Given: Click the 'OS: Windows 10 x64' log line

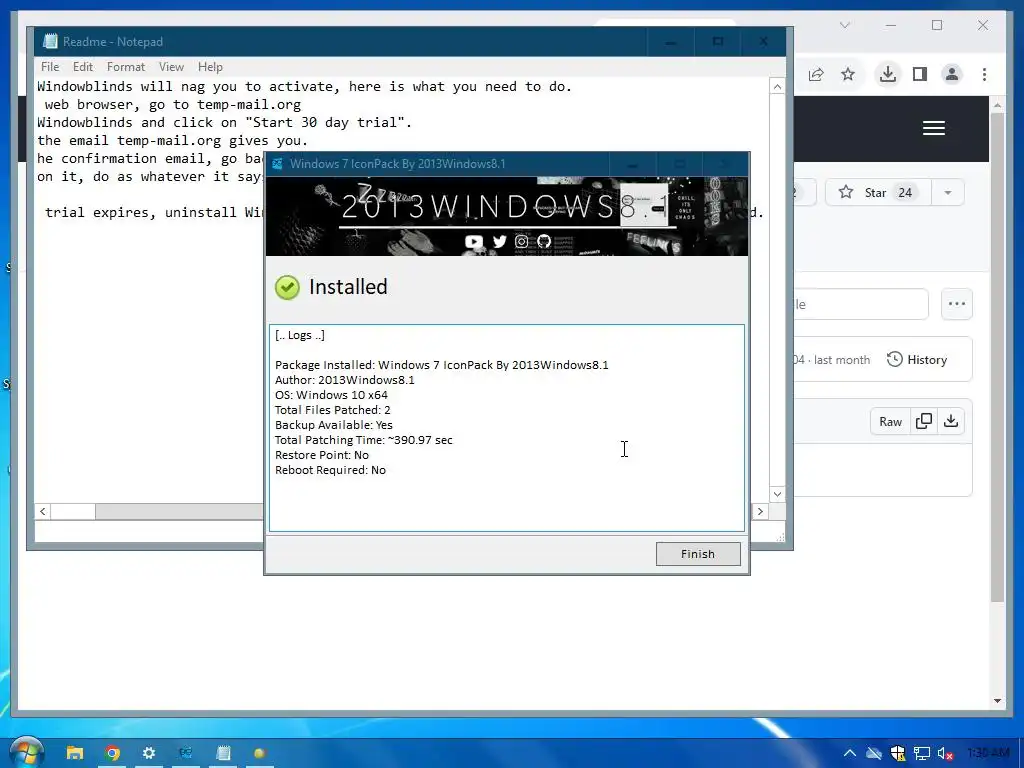Looking at the screenshot, I should coord(331,395).
